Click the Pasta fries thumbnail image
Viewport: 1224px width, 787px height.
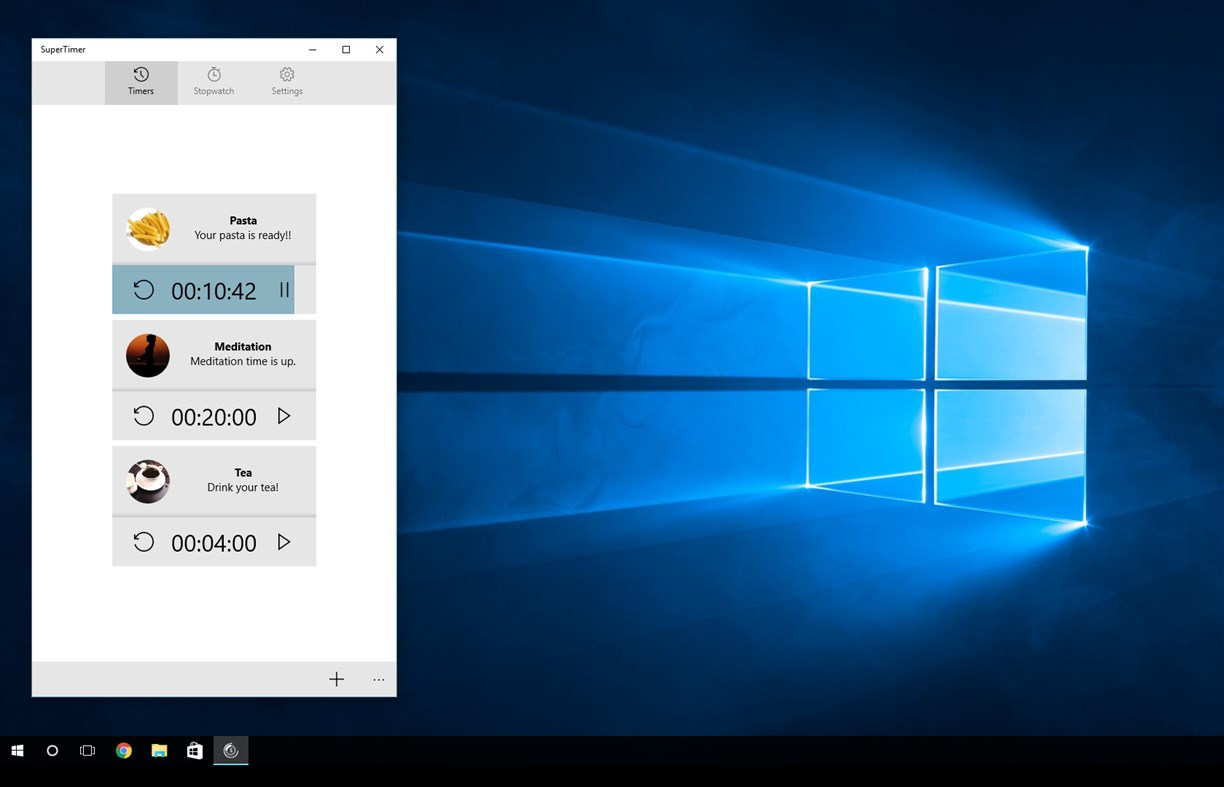pos(147,228)
